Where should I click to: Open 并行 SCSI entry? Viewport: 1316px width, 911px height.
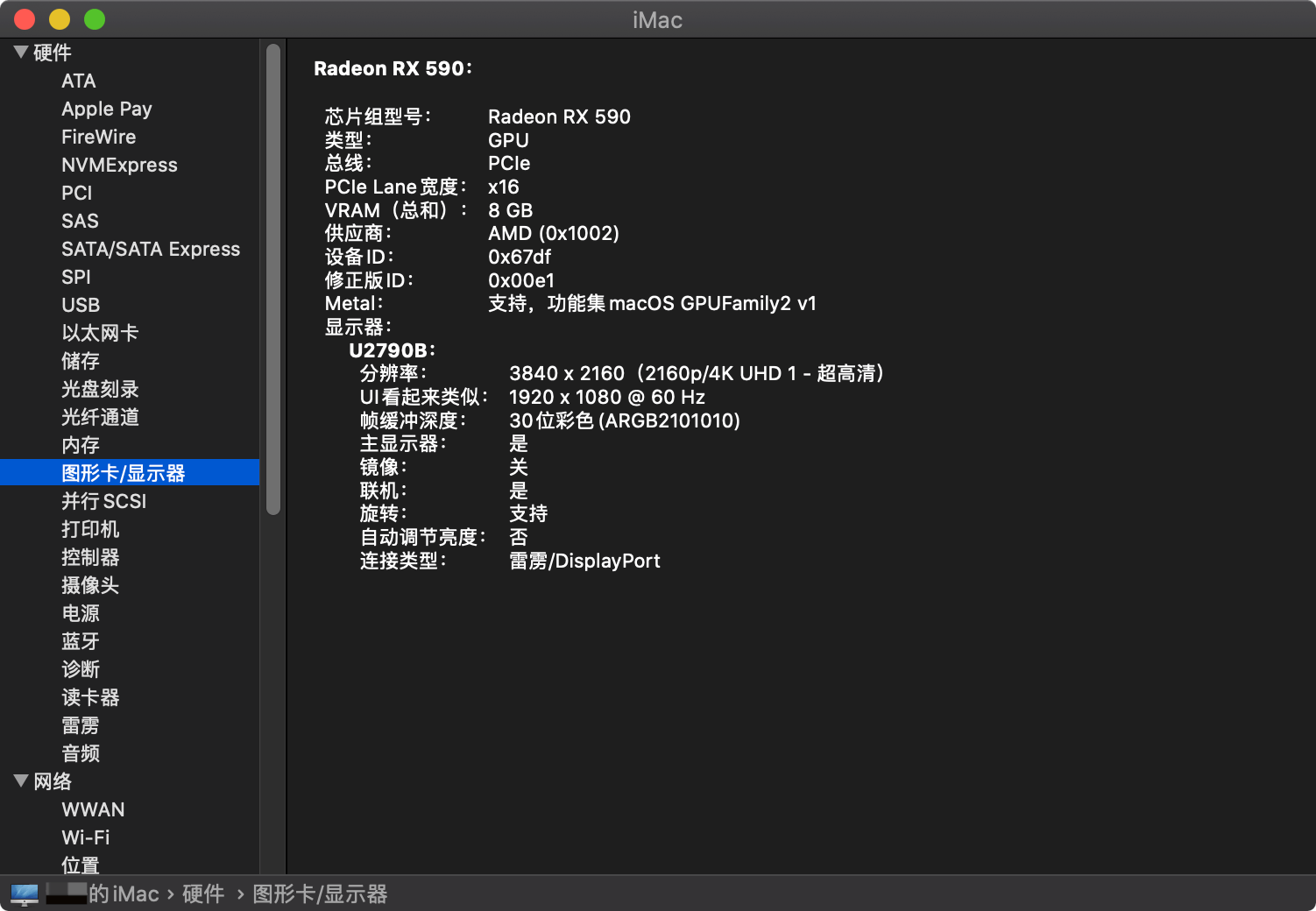104,501
